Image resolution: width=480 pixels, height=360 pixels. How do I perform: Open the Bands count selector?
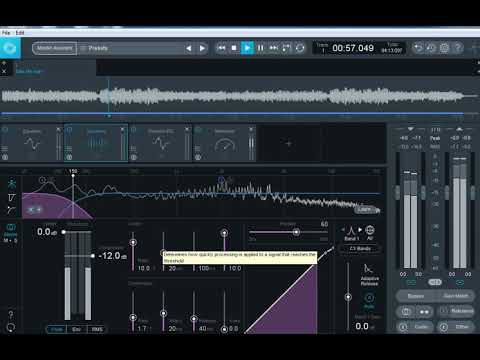[360, 249]
